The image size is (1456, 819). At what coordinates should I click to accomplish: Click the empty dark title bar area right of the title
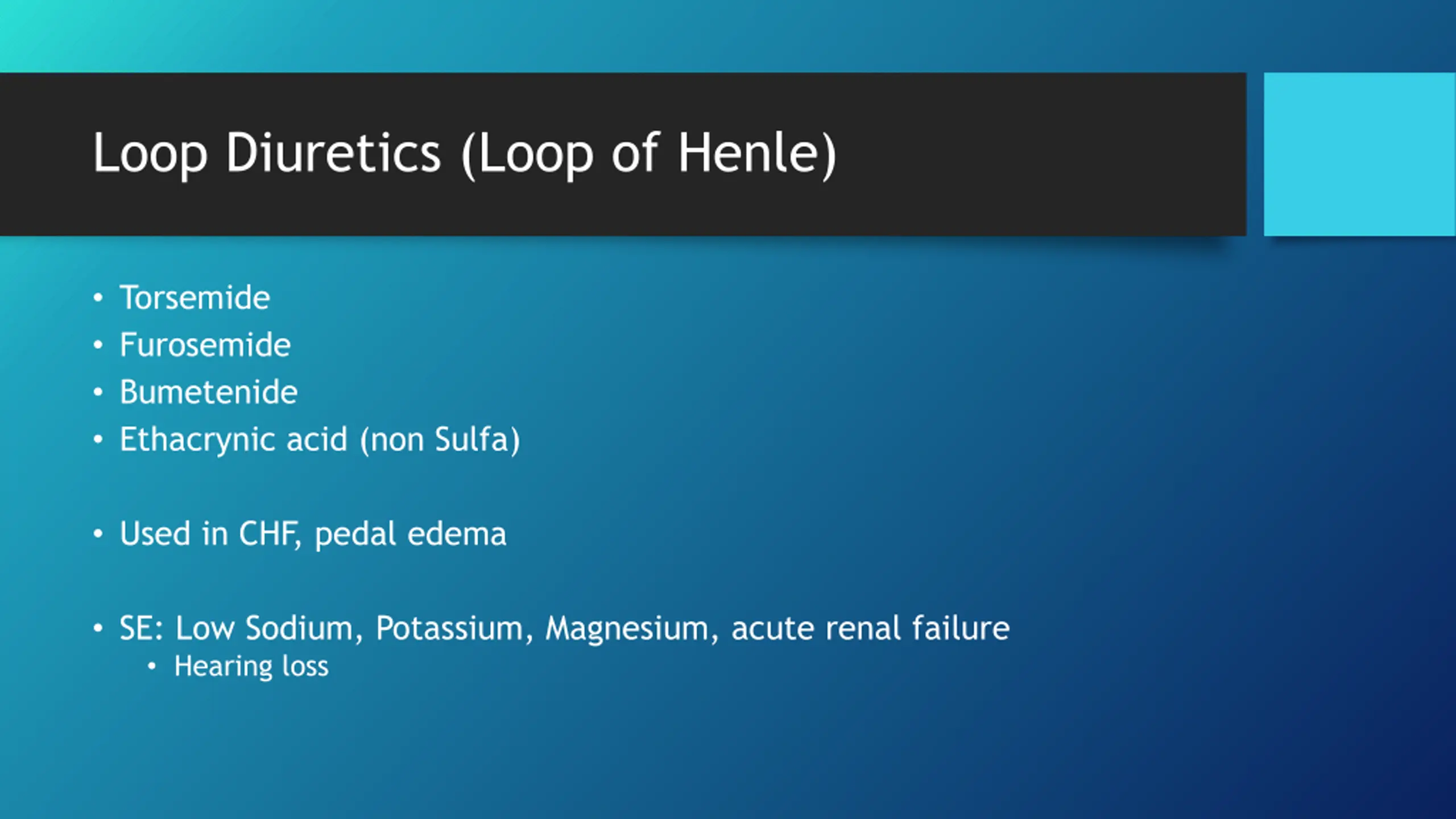[x=1041, y=154]
